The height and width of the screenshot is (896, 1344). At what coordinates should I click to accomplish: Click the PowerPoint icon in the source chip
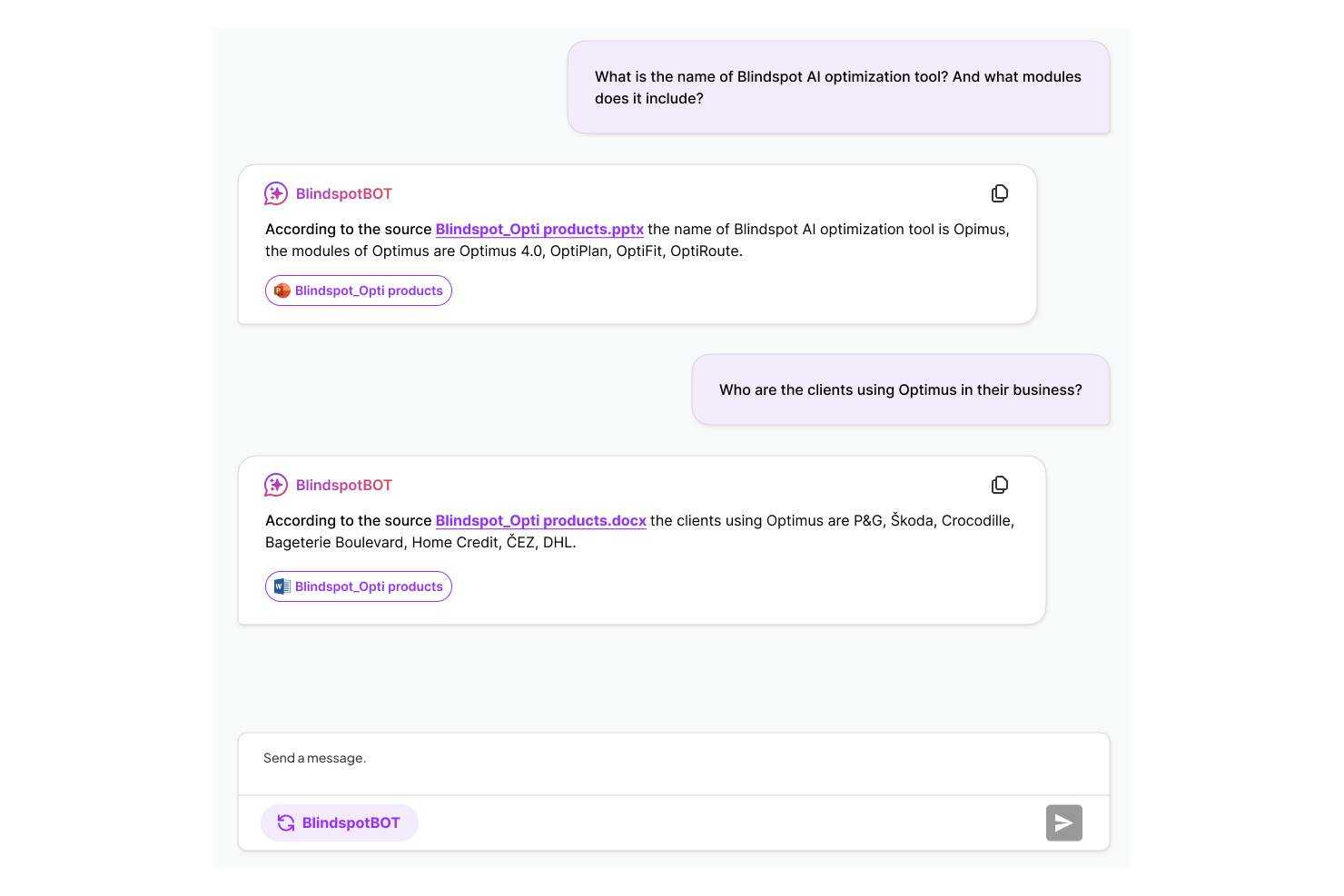coord(282,290)
